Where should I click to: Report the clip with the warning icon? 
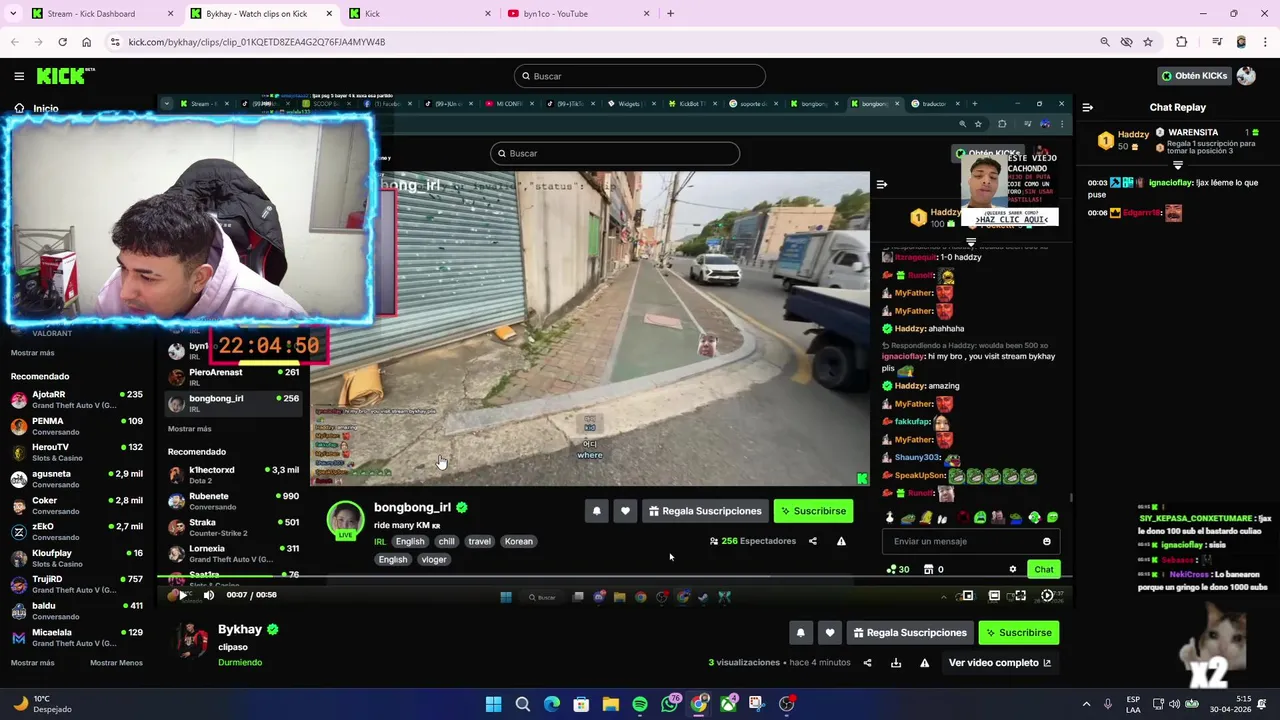(x=924, y=663)
